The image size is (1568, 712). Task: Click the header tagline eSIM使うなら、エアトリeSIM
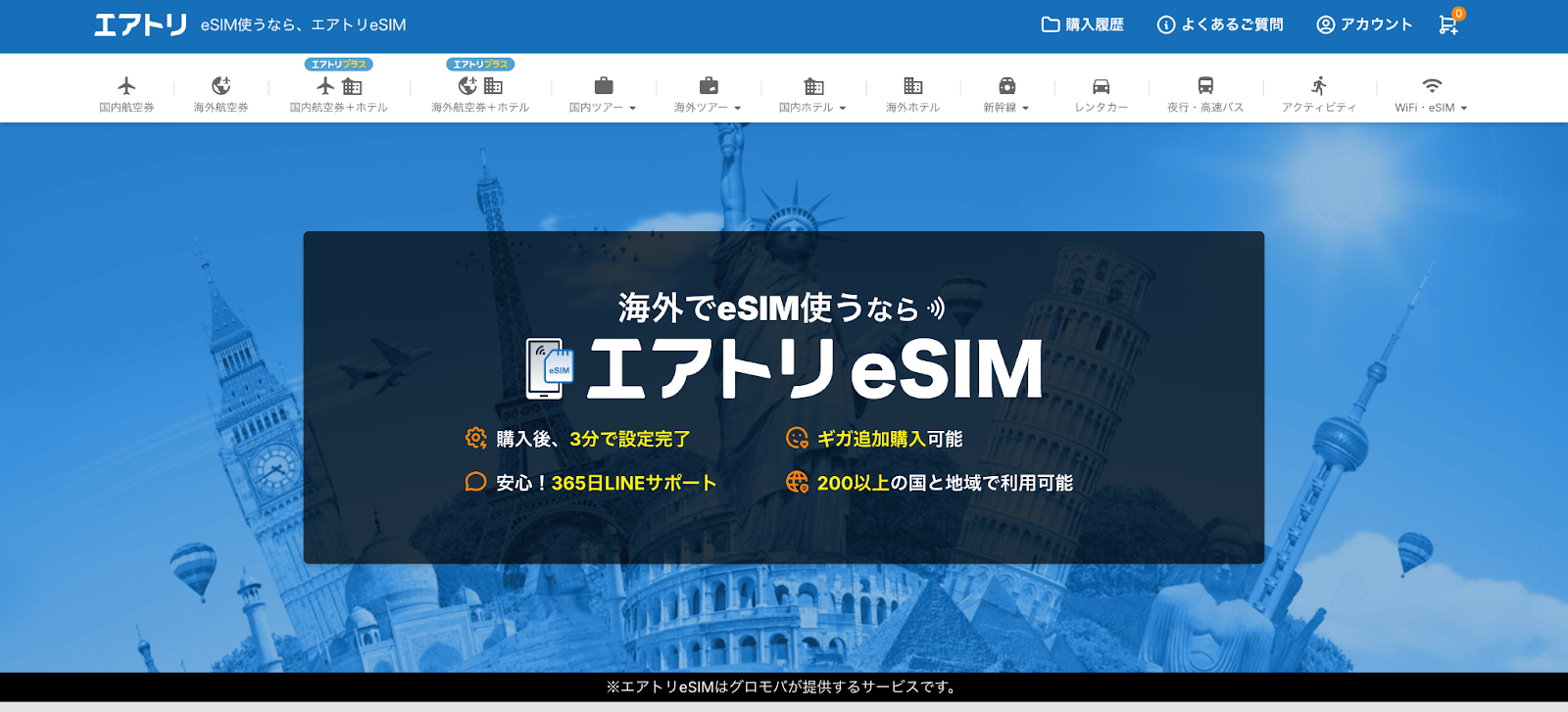pos(303,24)
